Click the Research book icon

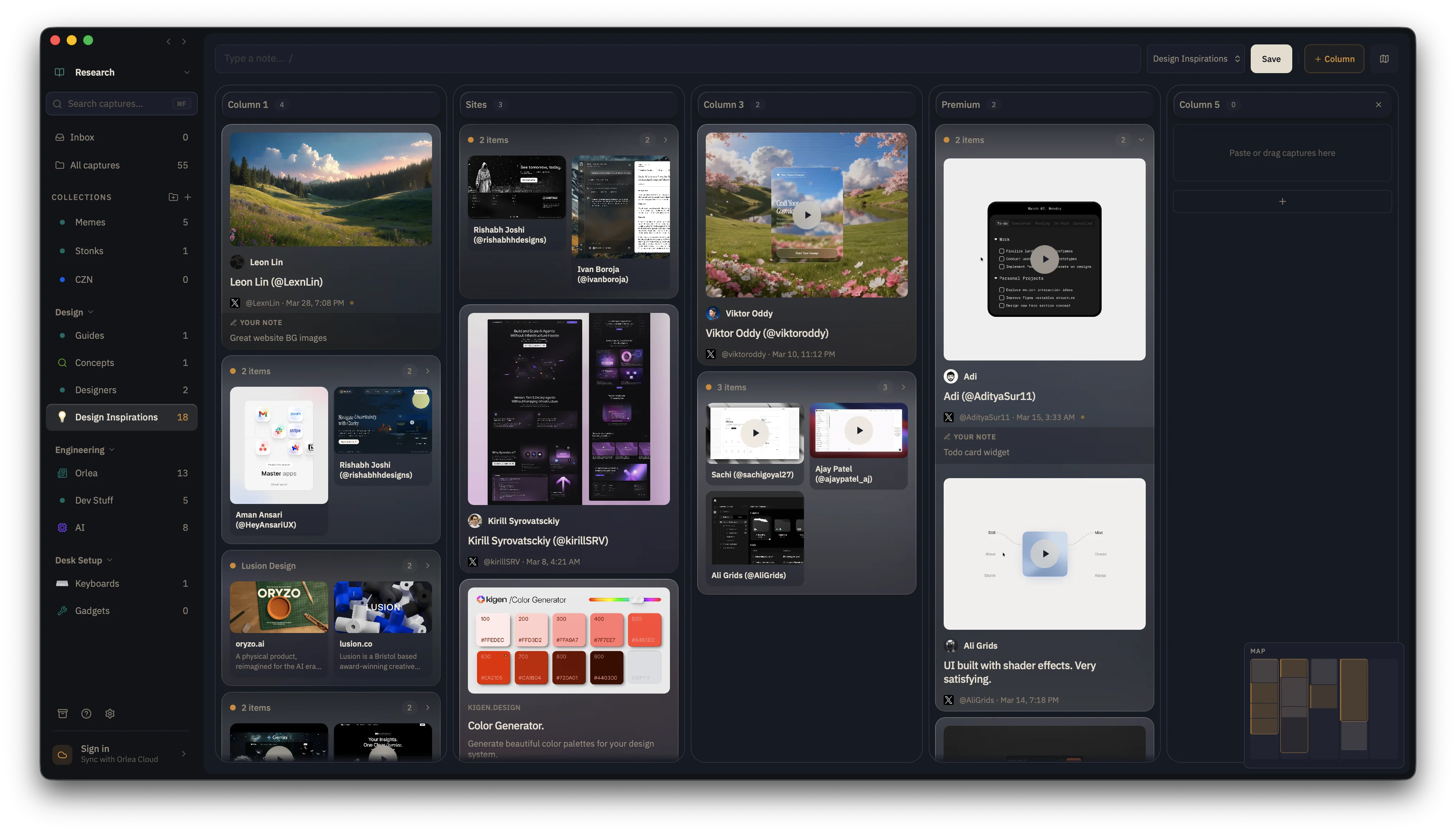59,72
